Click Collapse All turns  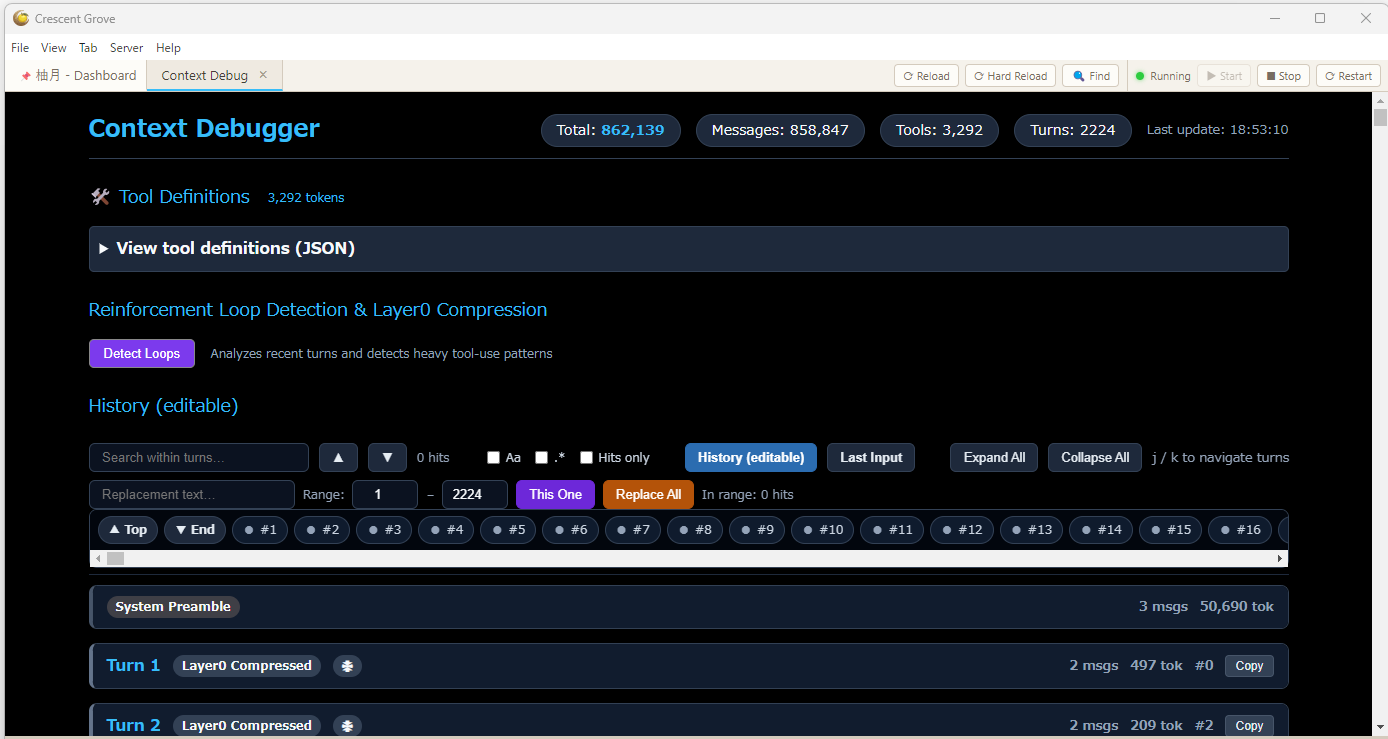(x=1095, y=457)
